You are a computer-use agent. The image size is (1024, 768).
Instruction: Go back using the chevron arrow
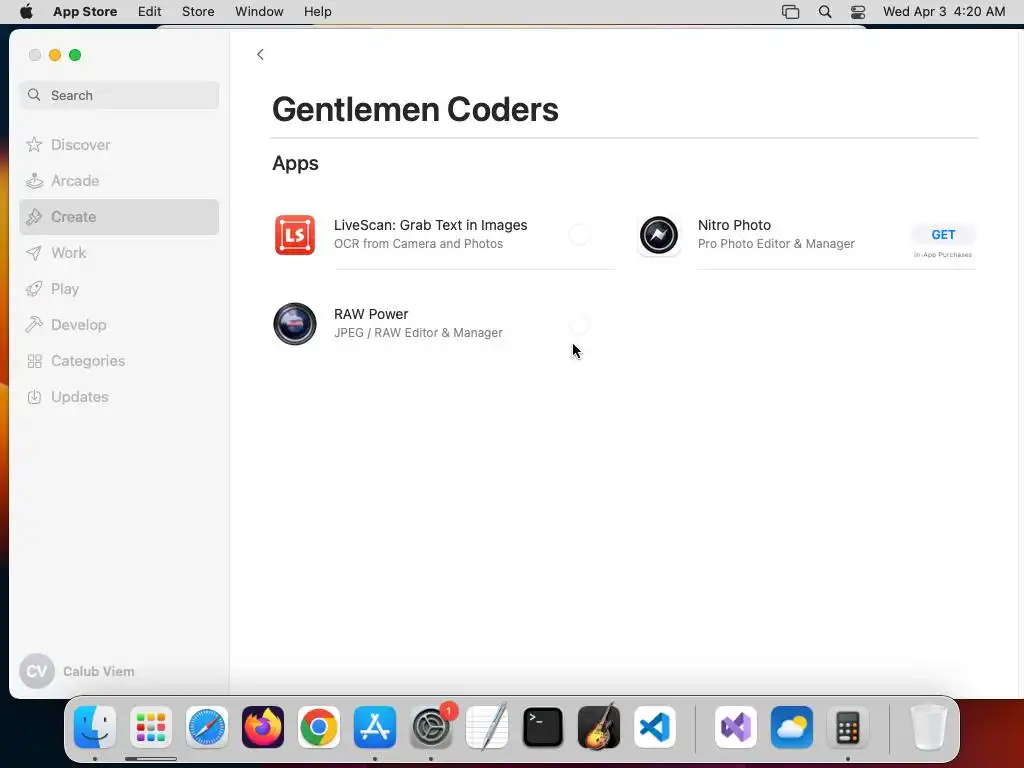(260, 55)
